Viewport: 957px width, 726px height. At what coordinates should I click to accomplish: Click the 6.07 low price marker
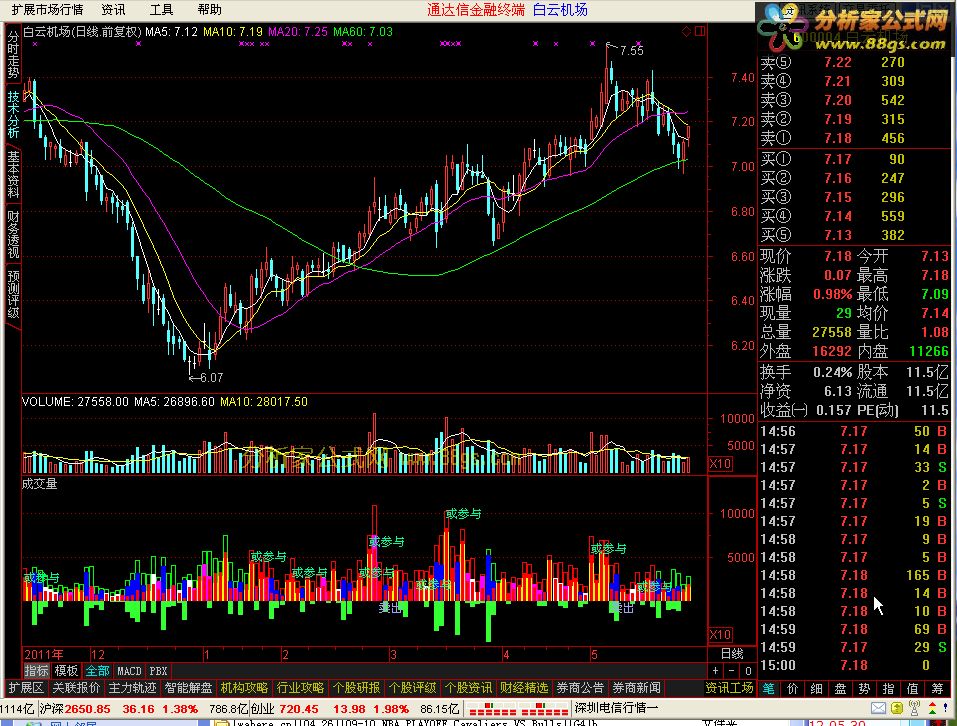click(211, 378)
